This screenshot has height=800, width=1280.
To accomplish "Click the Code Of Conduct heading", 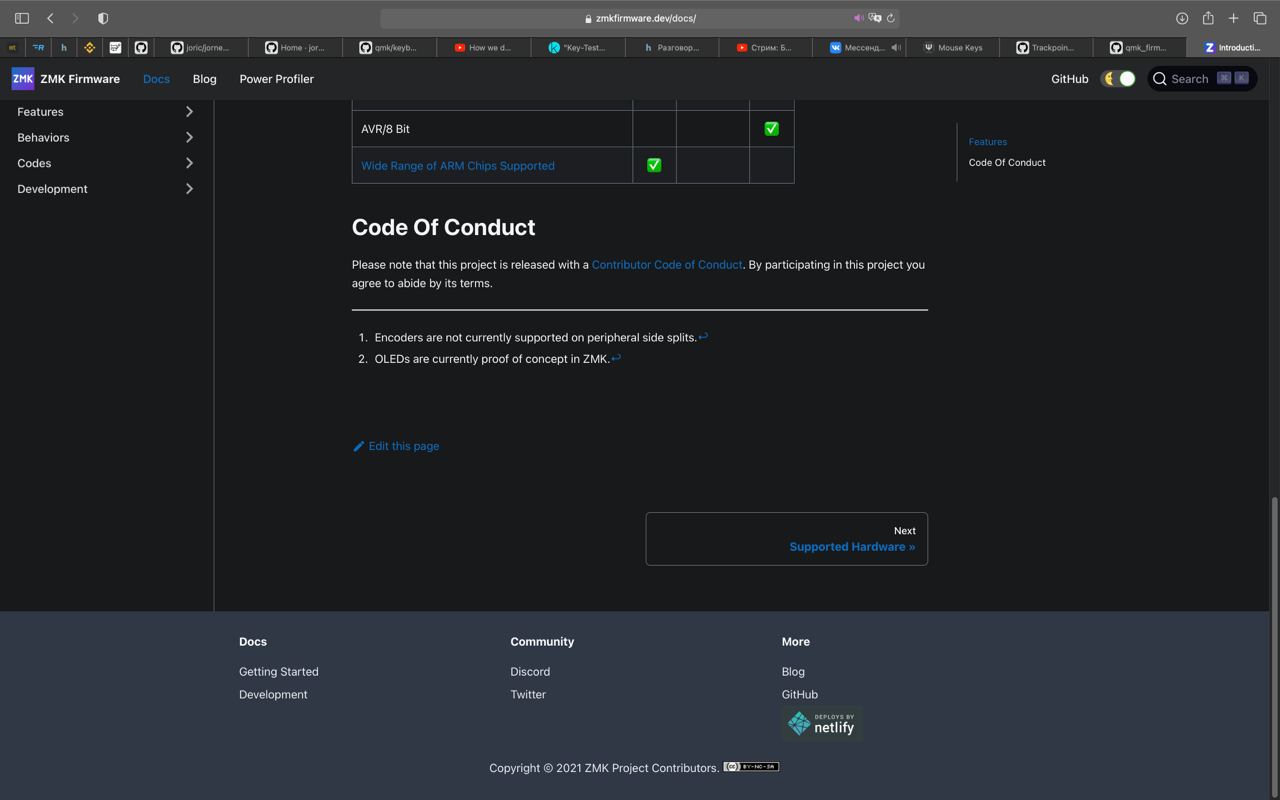I will point(443,227).
